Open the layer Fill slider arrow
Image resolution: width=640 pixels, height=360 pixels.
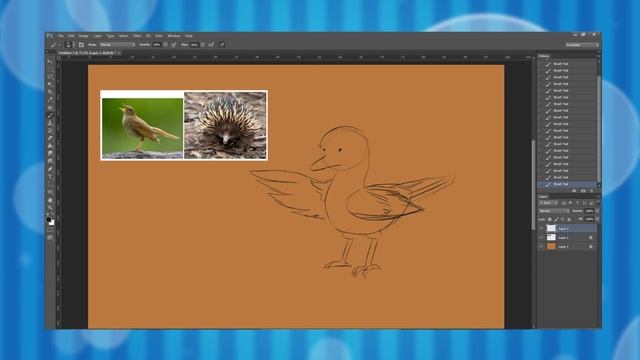597,219
